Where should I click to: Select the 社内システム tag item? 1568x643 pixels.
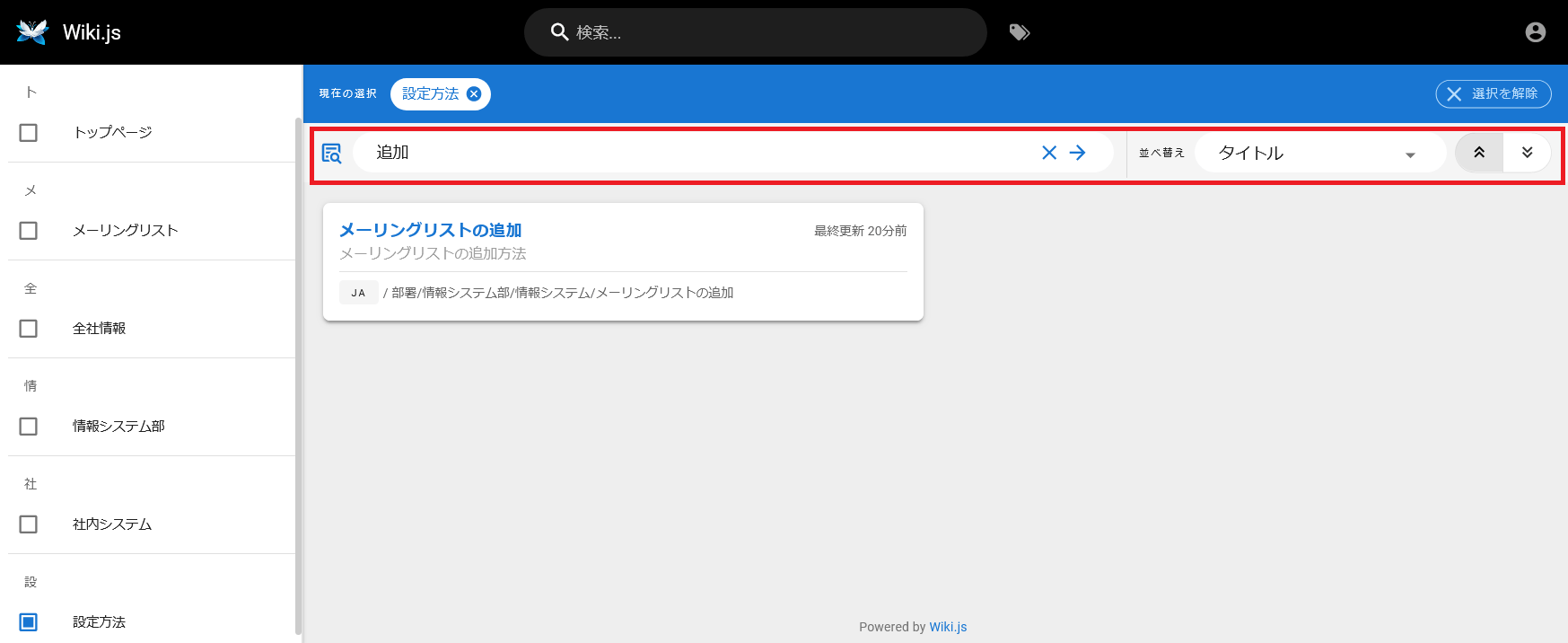112,524
